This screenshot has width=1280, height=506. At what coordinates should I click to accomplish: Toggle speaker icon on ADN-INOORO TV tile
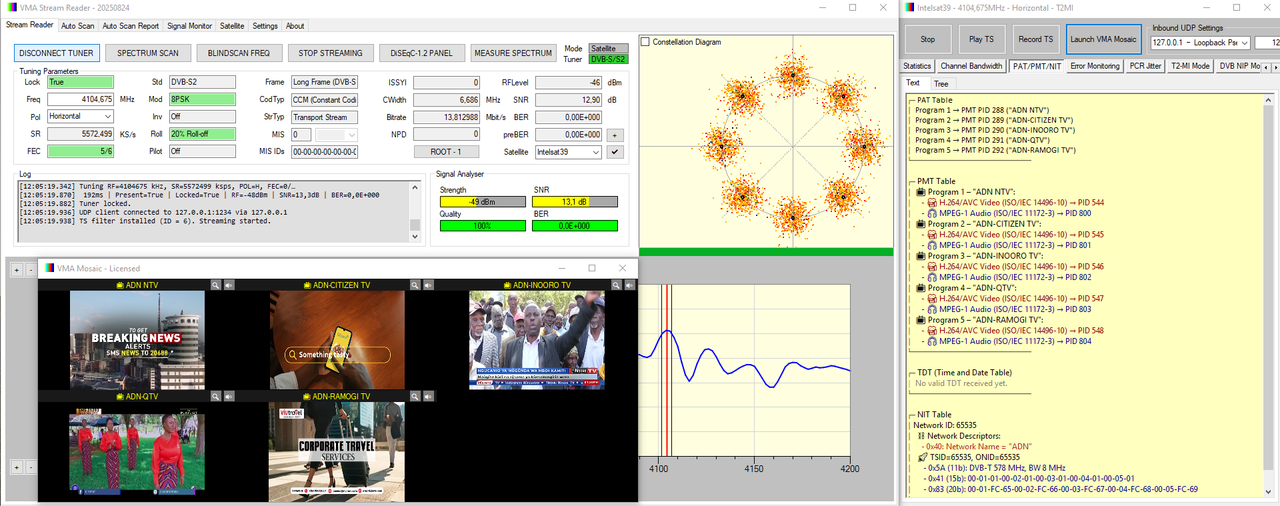pos(629,285)
